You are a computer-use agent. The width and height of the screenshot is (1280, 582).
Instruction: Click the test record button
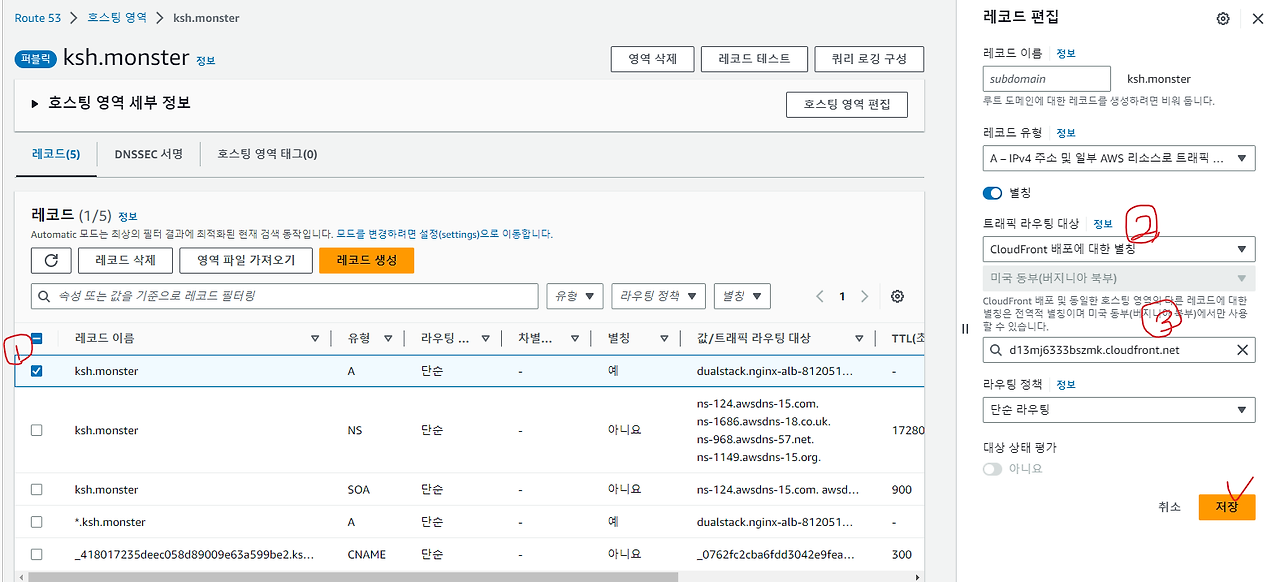754,59
